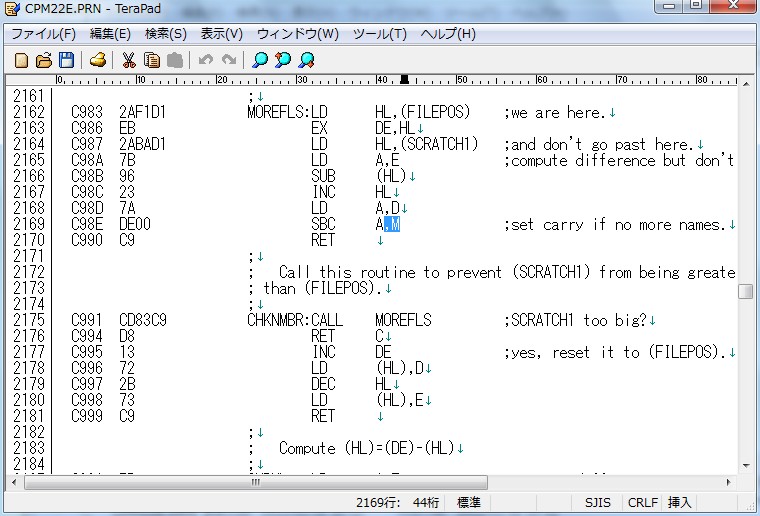Screen dimensions: 760x516
Task: Click the vertical scrollbar thumb
Action: (x=746, y=292)
